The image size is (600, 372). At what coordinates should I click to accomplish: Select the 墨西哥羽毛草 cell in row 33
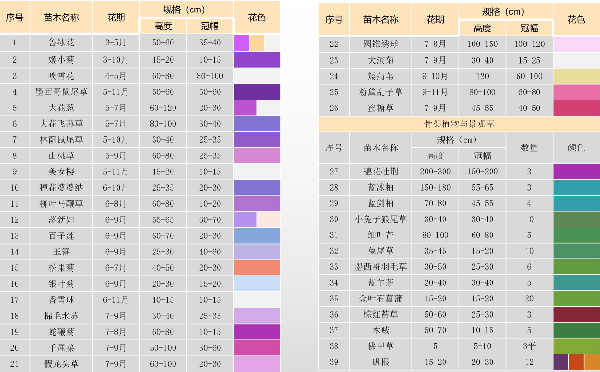tap(380, 266)
